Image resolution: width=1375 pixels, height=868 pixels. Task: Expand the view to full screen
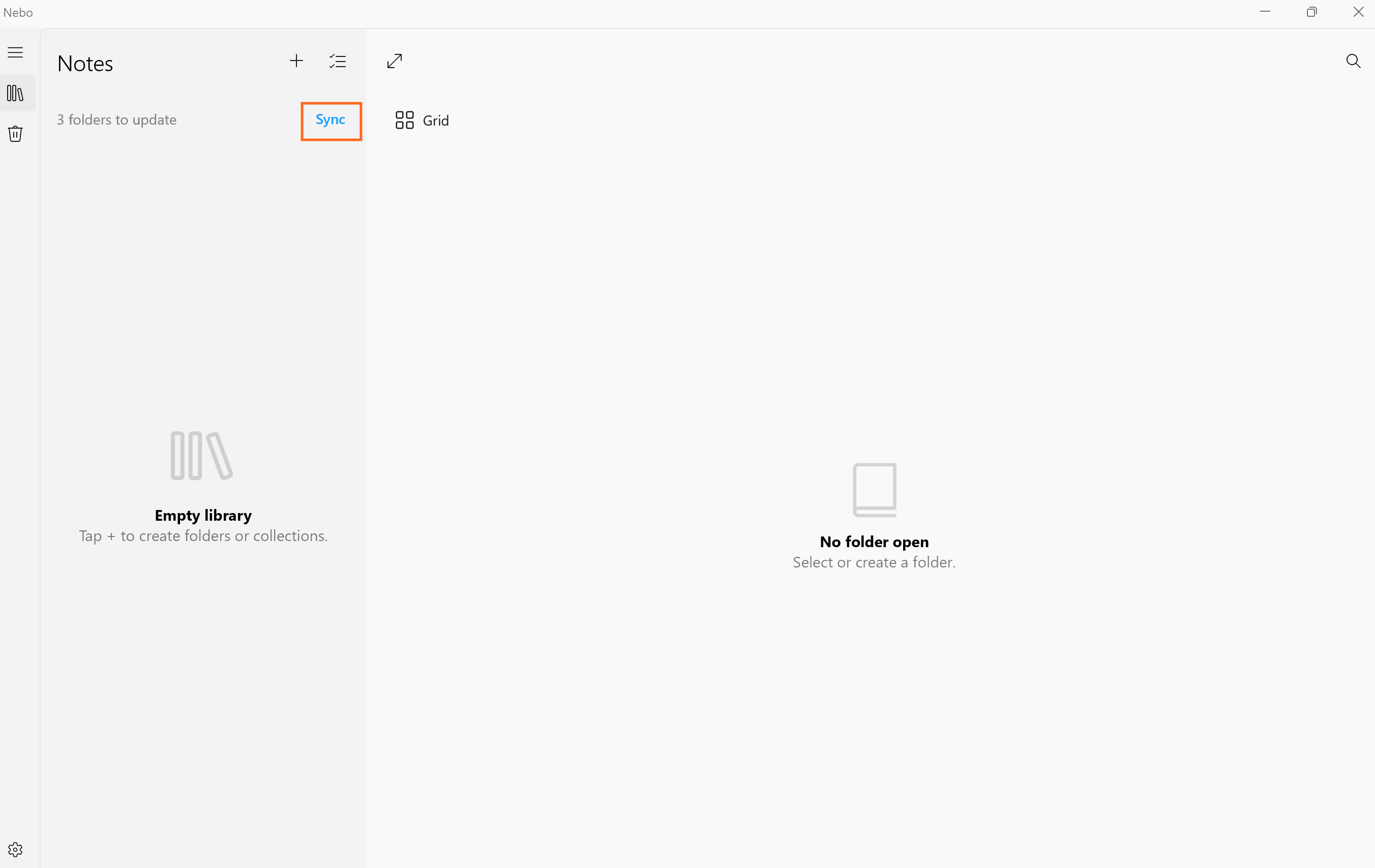(x=395, y=61)
